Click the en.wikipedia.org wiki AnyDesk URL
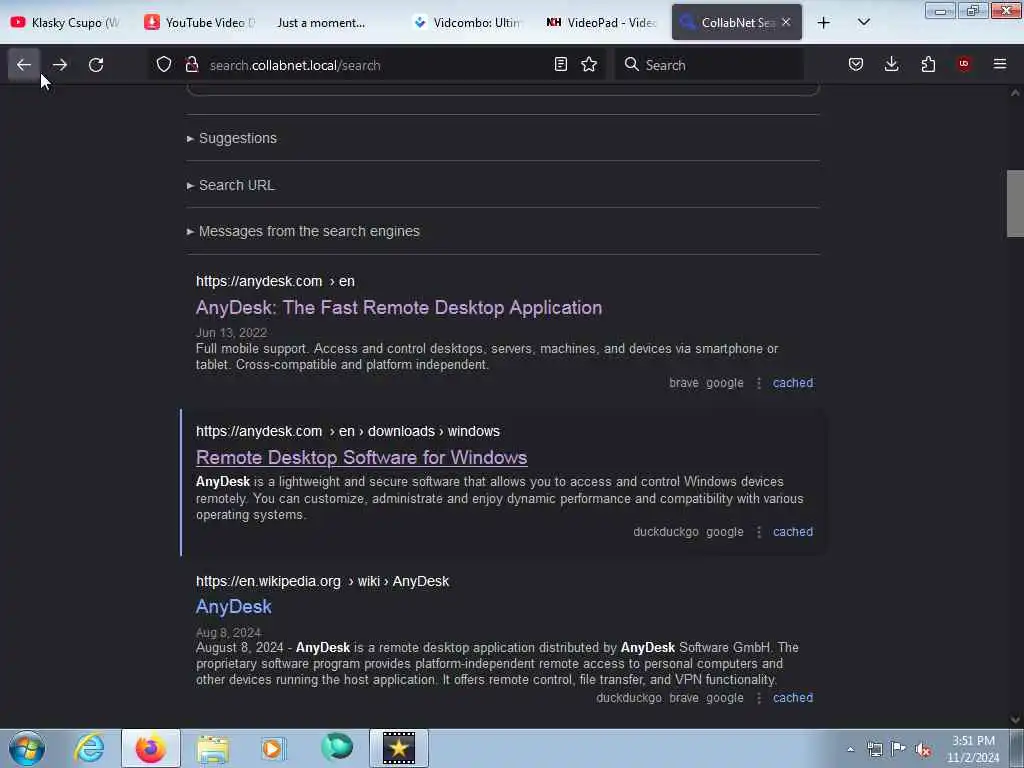 323,581
